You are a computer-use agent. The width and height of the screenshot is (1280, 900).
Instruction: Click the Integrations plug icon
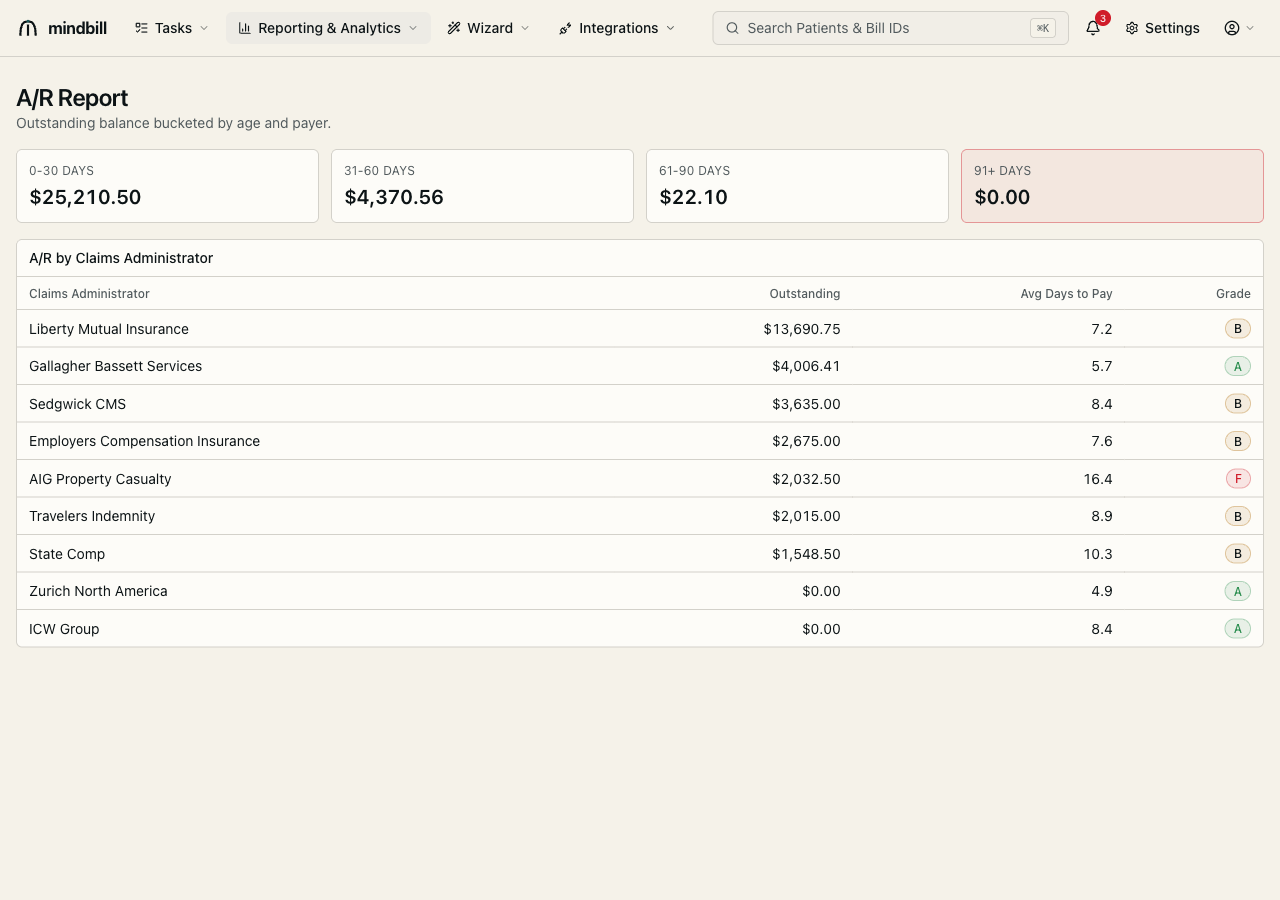coord(566,28)
